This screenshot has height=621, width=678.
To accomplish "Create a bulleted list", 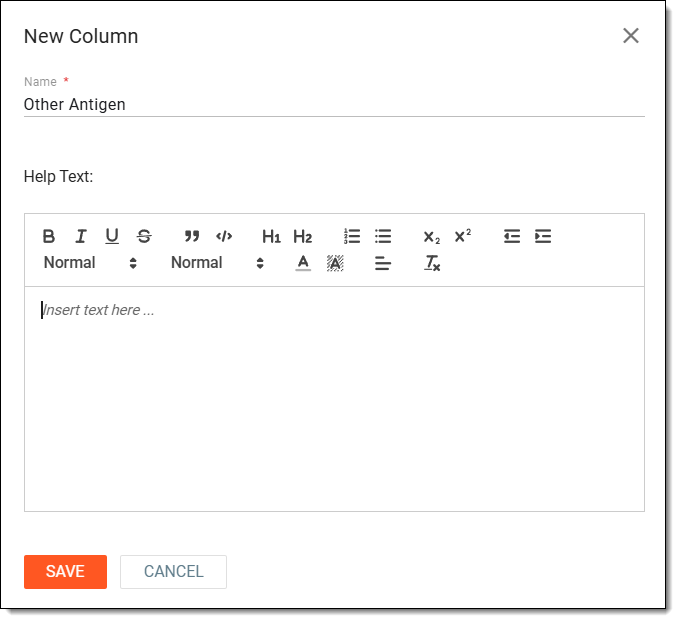I will click(x=383, y=237).
